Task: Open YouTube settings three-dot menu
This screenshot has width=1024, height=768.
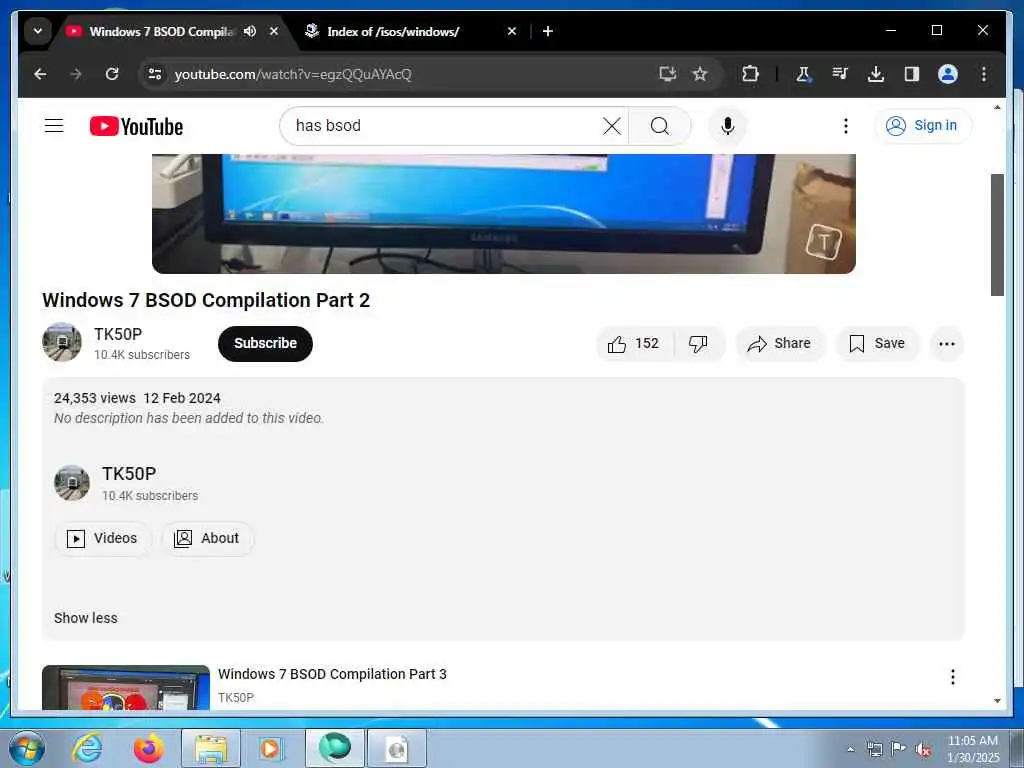Action: pyautogui.click(x=846, y=125)
